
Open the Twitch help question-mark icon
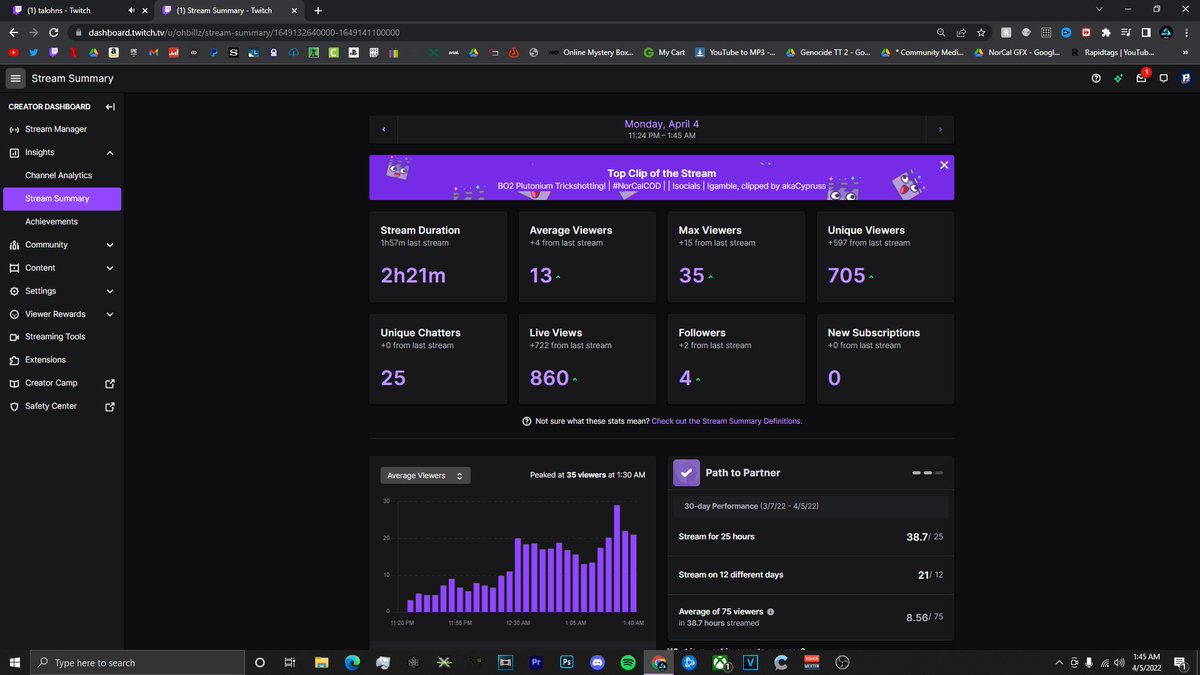click(1096, 78)
